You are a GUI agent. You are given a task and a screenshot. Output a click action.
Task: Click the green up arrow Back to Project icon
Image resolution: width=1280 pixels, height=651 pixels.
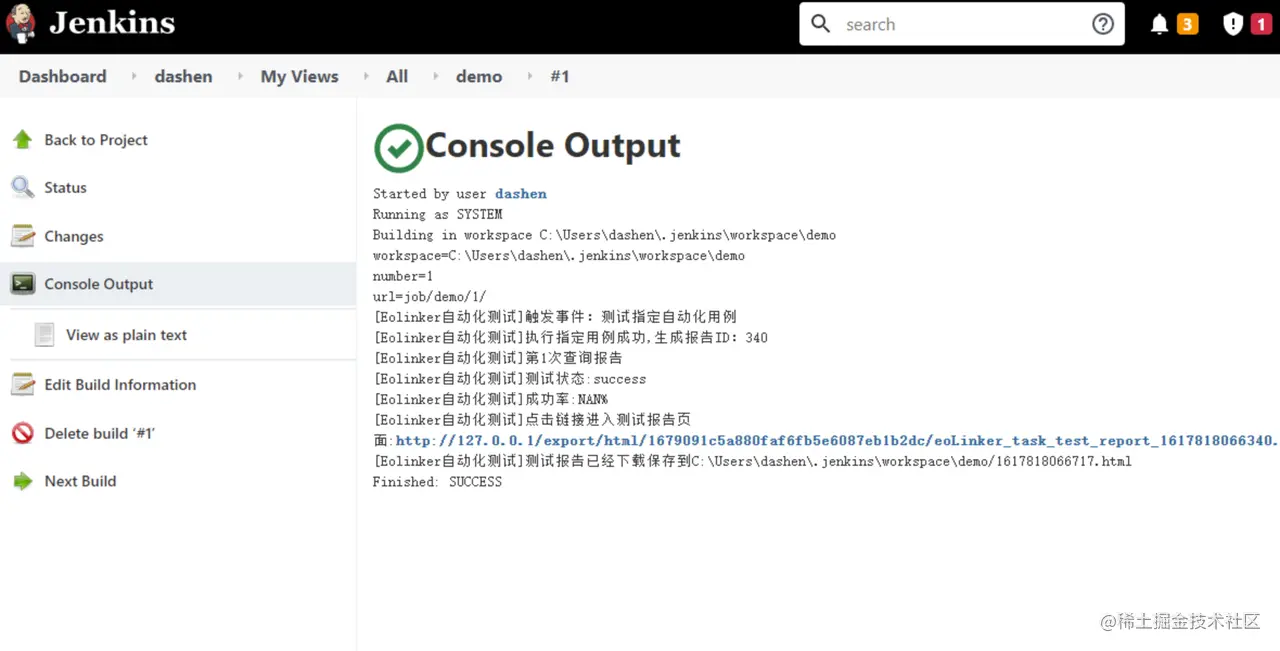[22, 139]
